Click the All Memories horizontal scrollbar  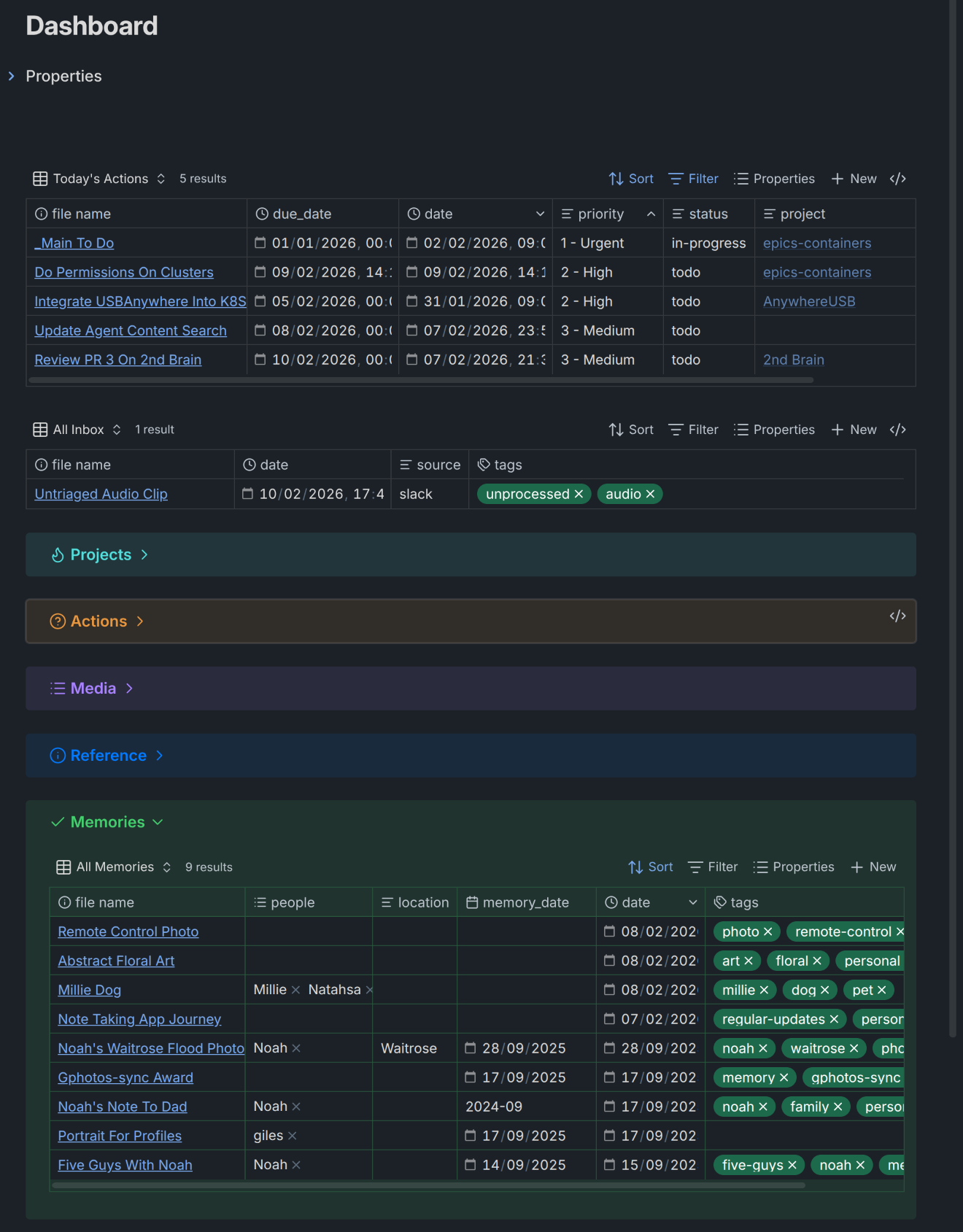pos(429,1185)
